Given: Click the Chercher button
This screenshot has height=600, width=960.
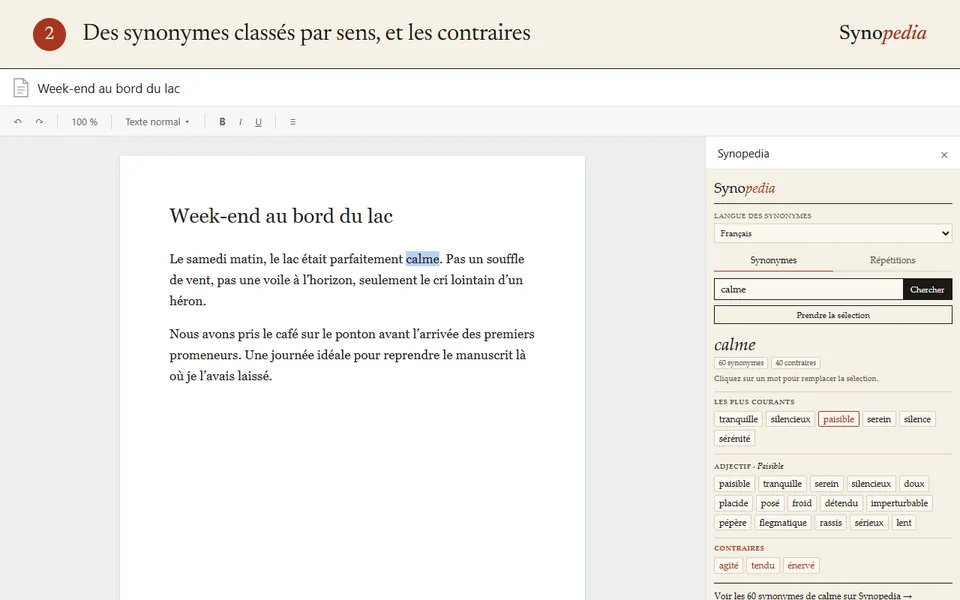Looking at the screenshot, I should [x=927, y=290].
